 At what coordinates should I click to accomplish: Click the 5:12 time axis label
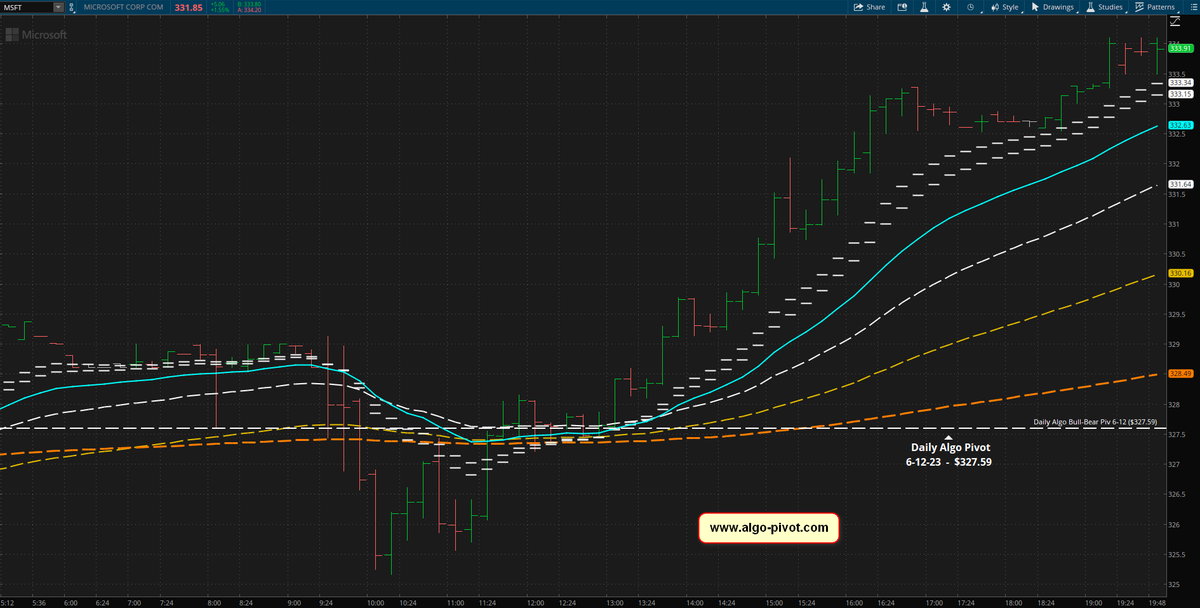pyautogui.click(x=9, y=603)
